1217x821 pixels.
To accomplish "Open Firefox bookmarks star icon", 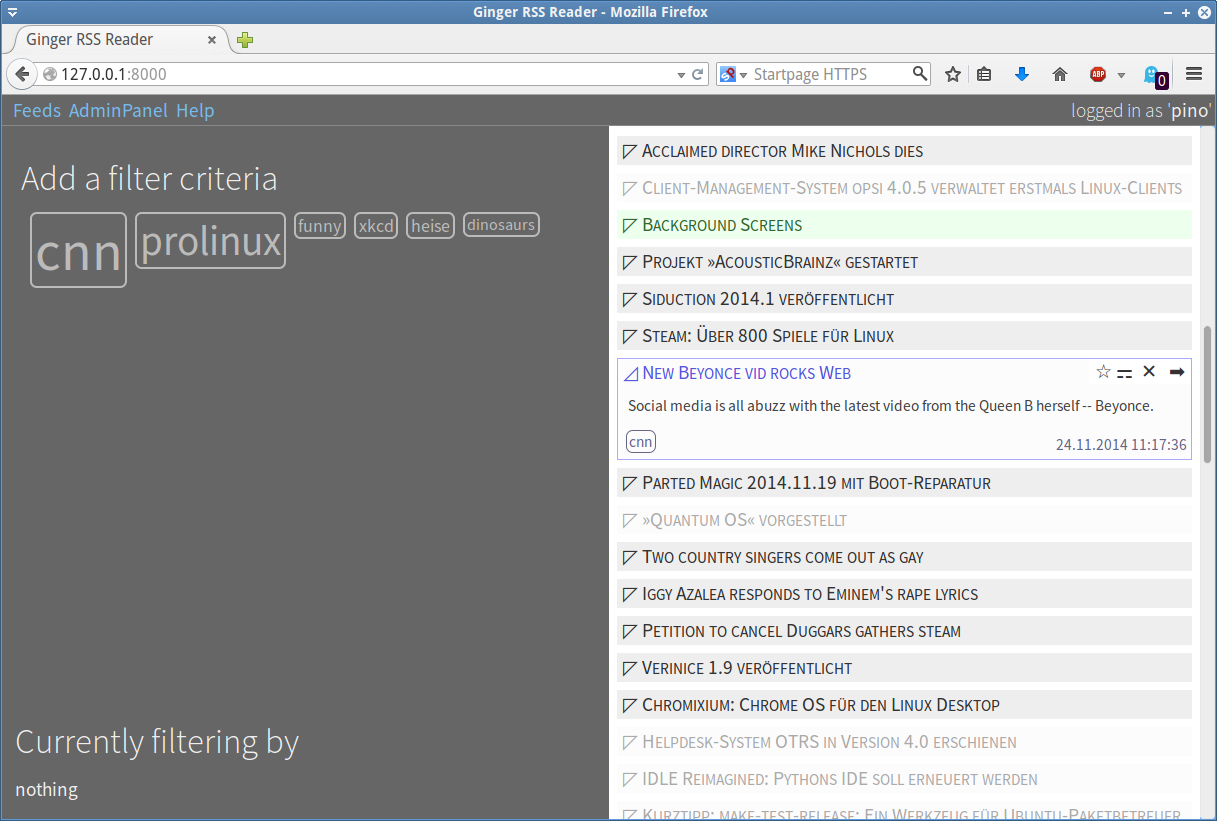I will (953, 74).
